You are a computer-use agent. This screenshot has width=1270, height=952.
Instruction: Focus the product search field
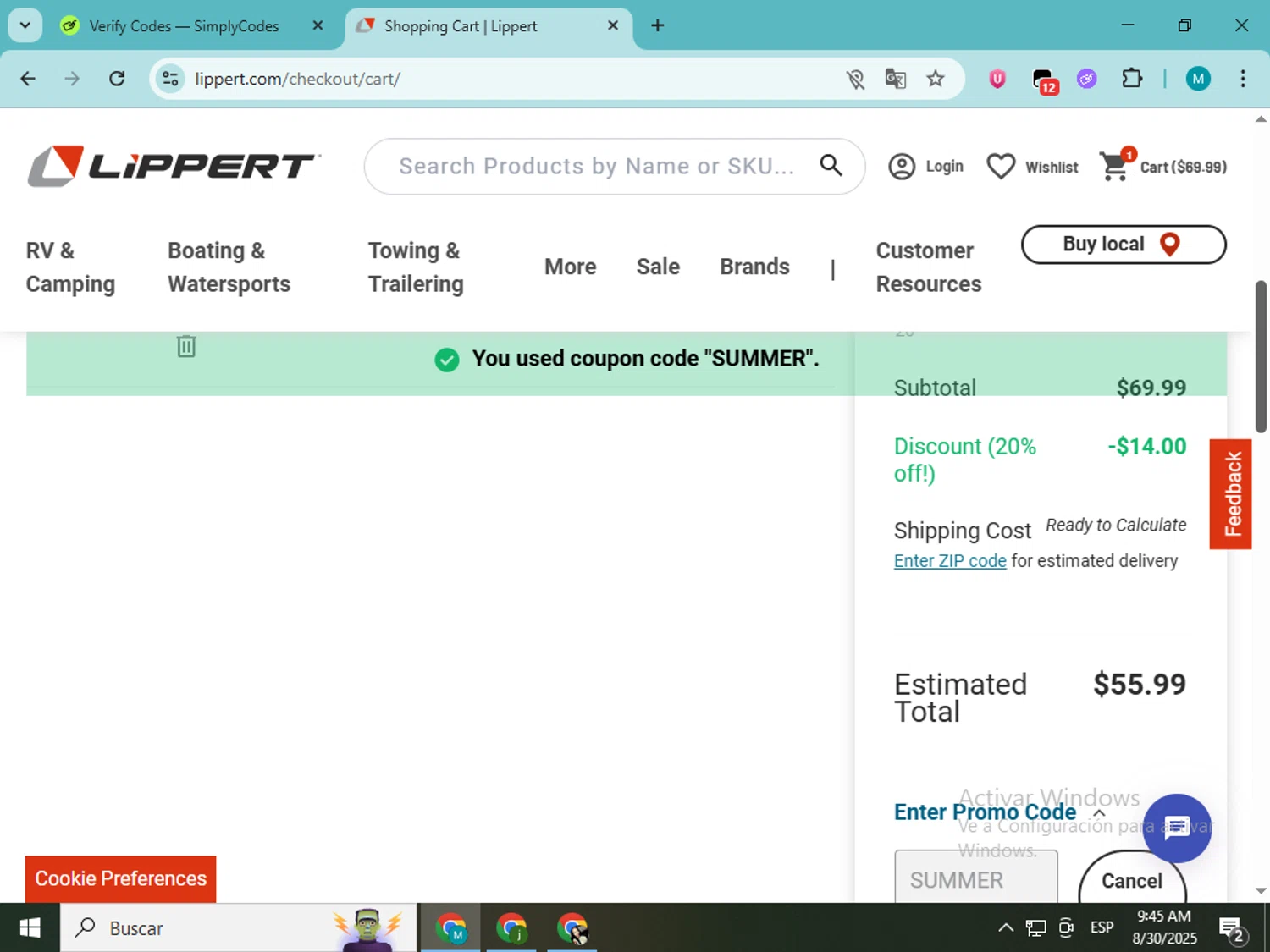(597, 166)
